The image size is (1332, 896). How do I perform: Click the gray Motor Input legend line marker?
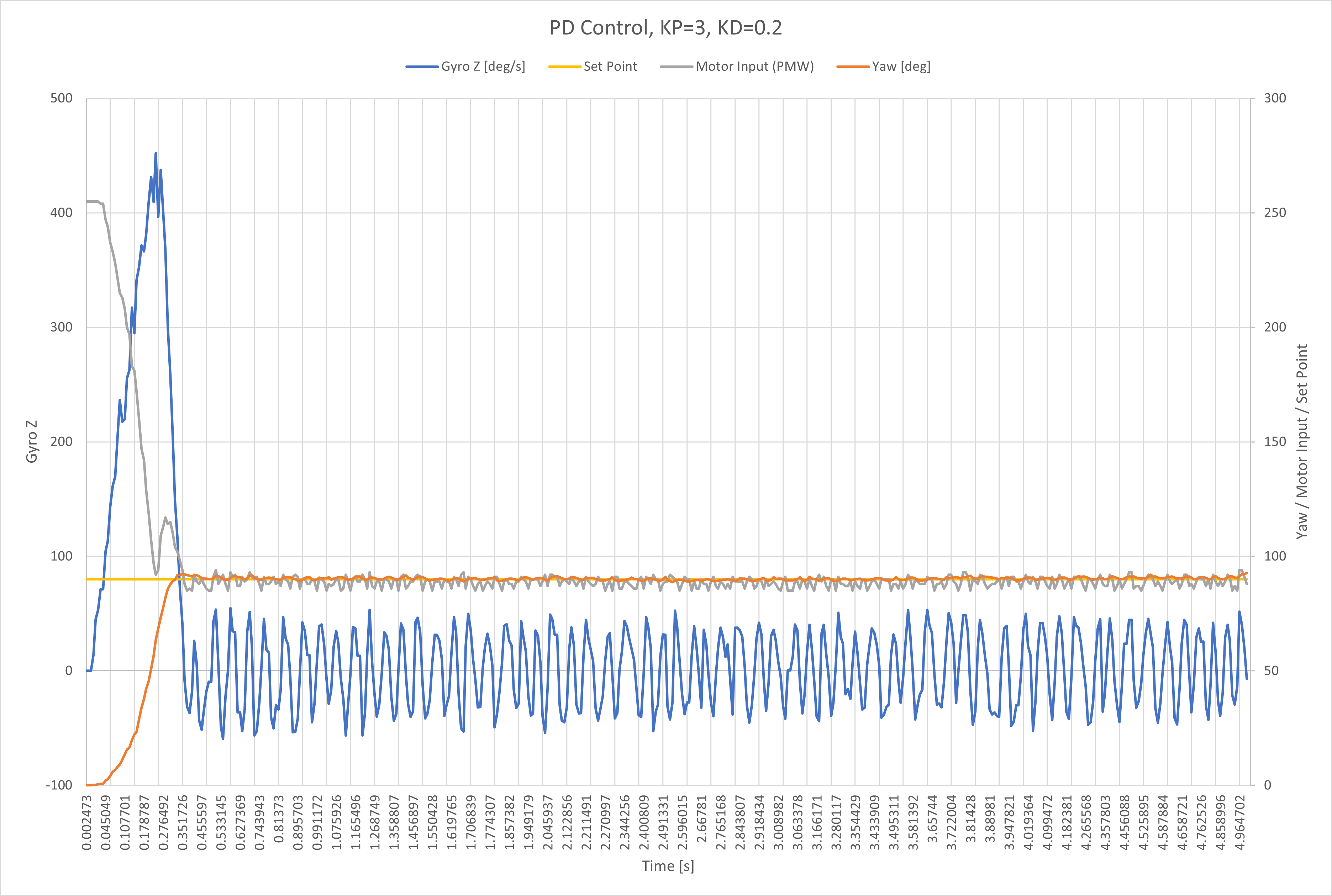[676, 67]
